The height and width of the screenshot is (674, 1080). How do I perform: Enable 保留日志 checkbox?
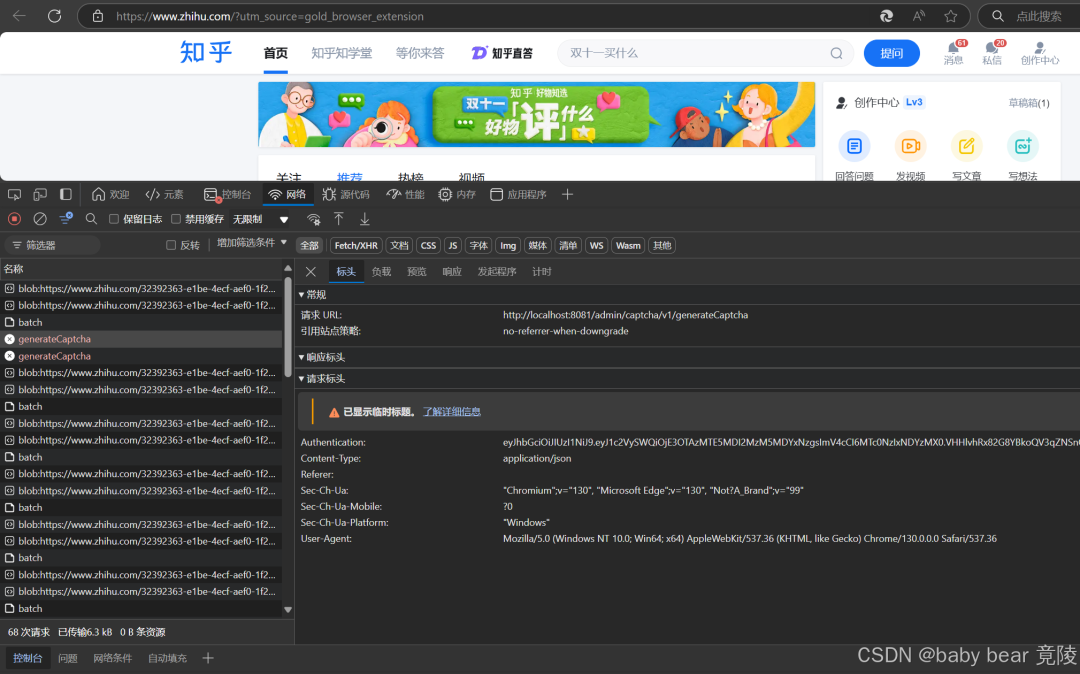click(114, 219)
